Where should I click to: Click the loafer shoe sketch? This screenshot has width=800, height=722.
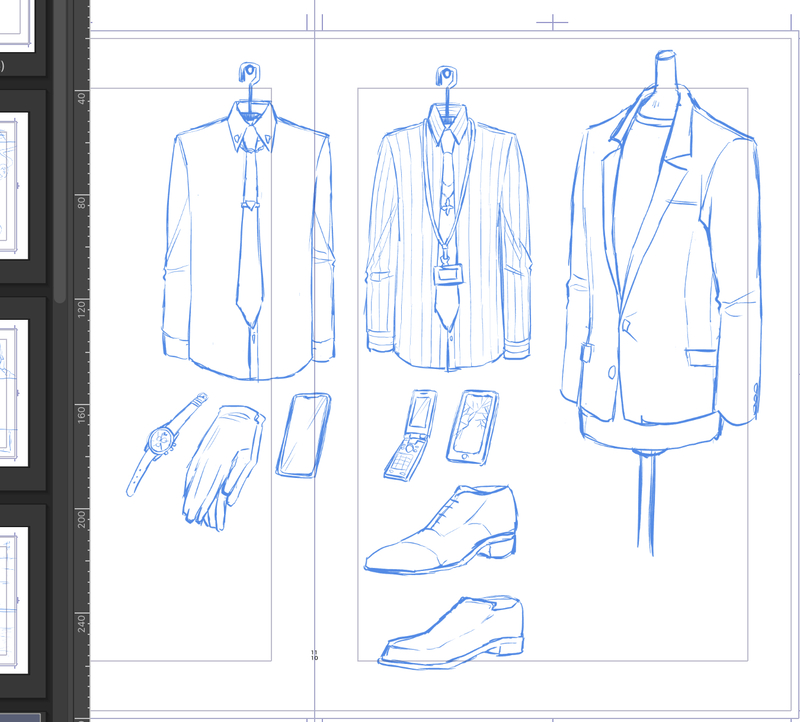tap(452, 632)
